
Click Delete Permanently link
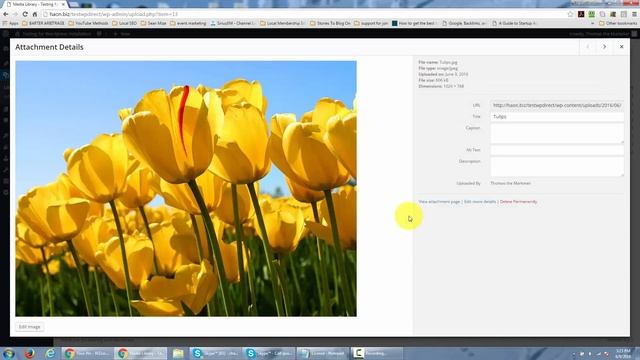click(x=518, y=202)
